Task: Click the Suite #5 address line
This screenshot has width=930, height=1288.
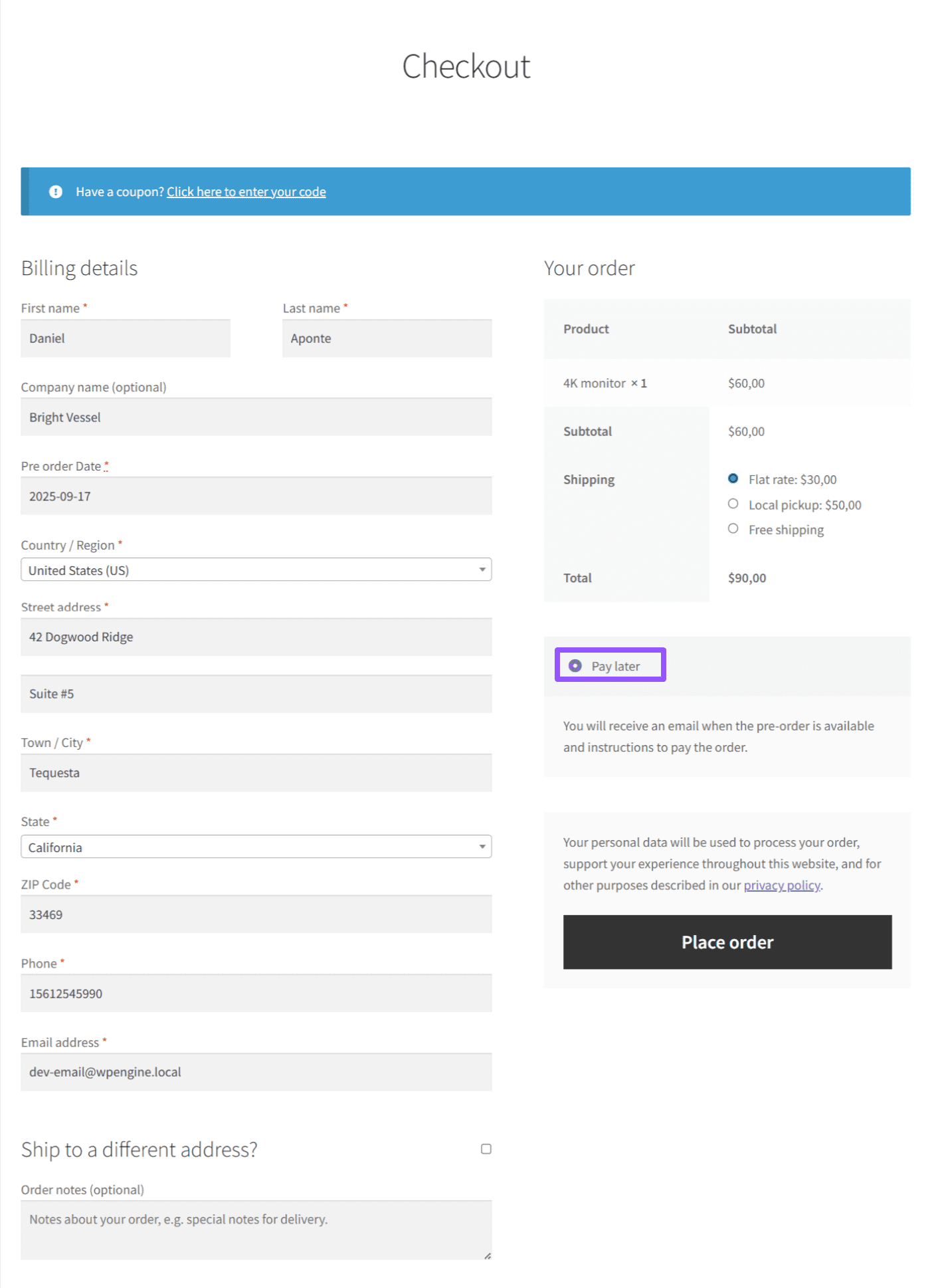Action: coord(256,693)
